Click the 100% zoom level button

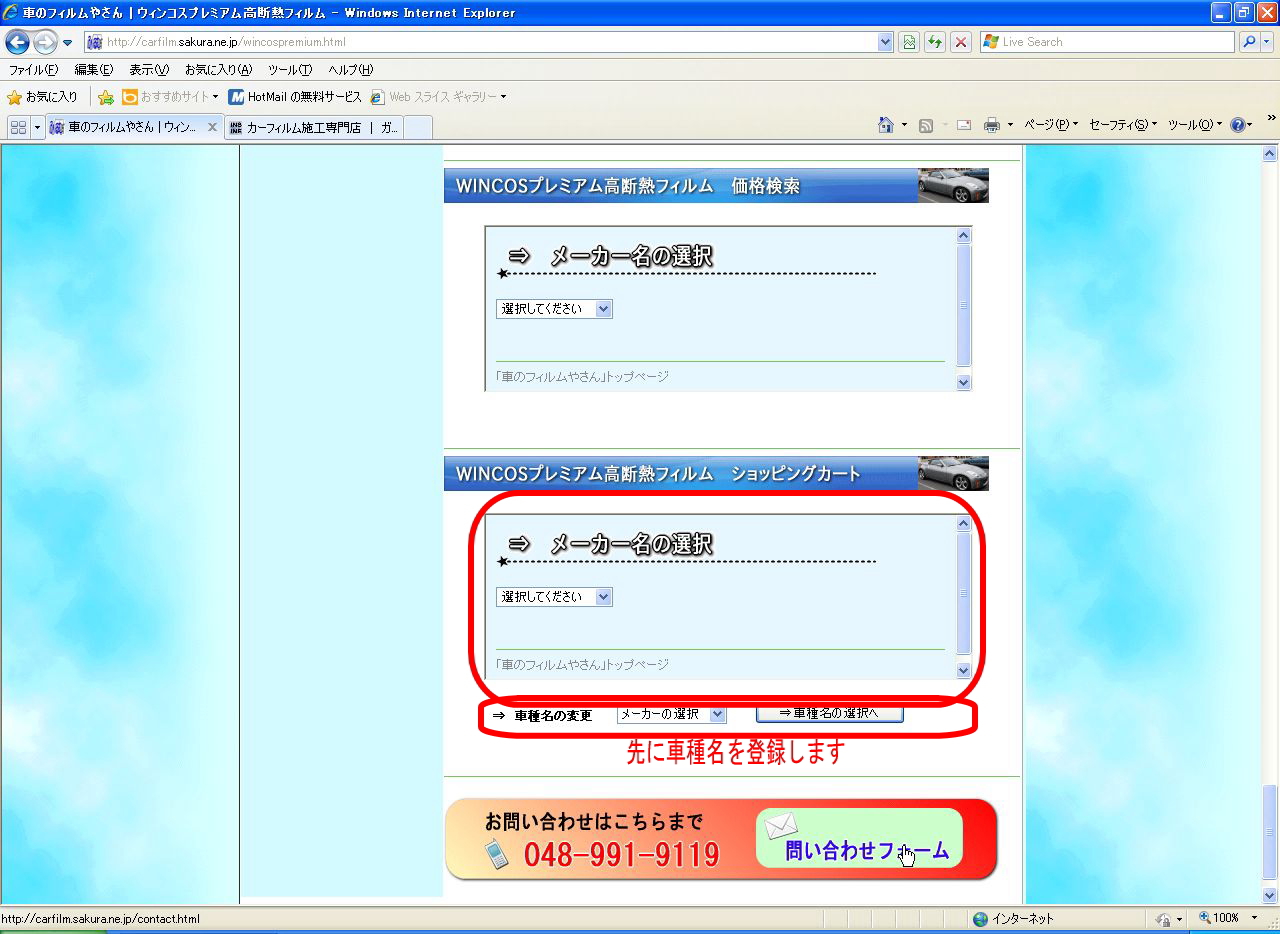click(x=1219, y=918)
